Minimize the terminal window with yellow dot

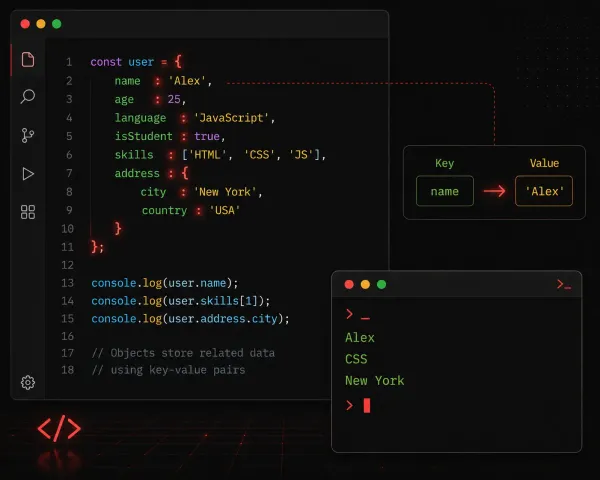pos(365,284)
